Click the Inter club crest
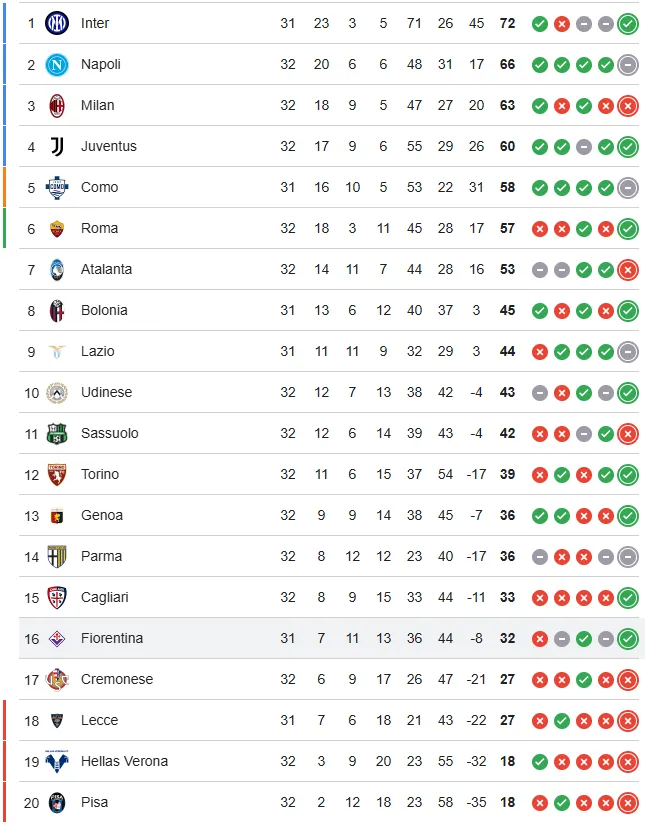The width and height of the screenshot is (645, 826). coord(57,22)
